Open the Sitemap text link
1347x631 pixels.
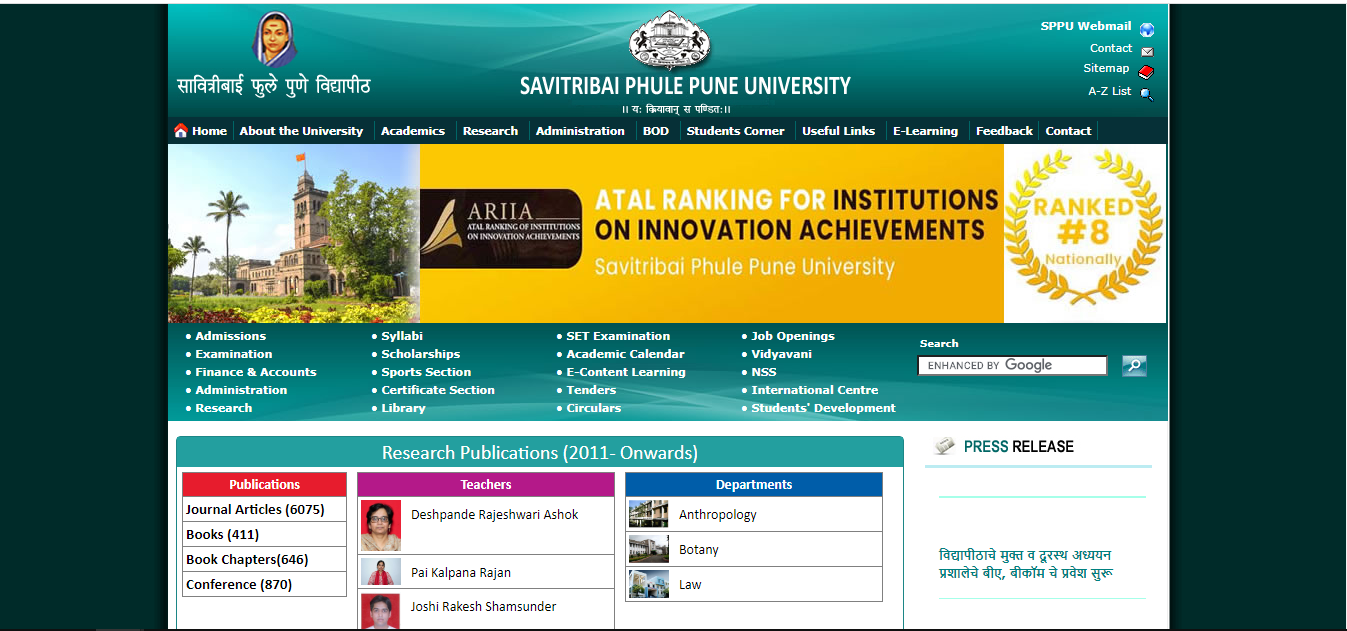[x=1106, y=68]
